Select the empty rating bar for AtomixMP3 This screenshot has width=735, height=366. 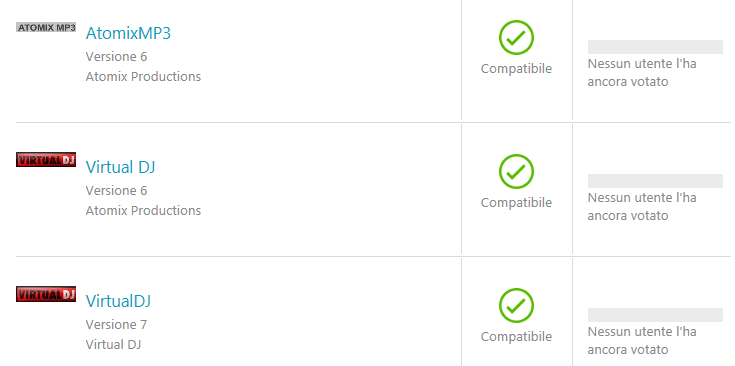[655, 47]
